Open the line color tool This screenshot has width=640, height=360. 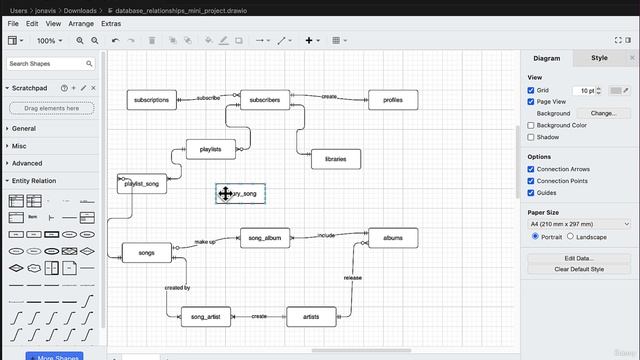point(224,40)
